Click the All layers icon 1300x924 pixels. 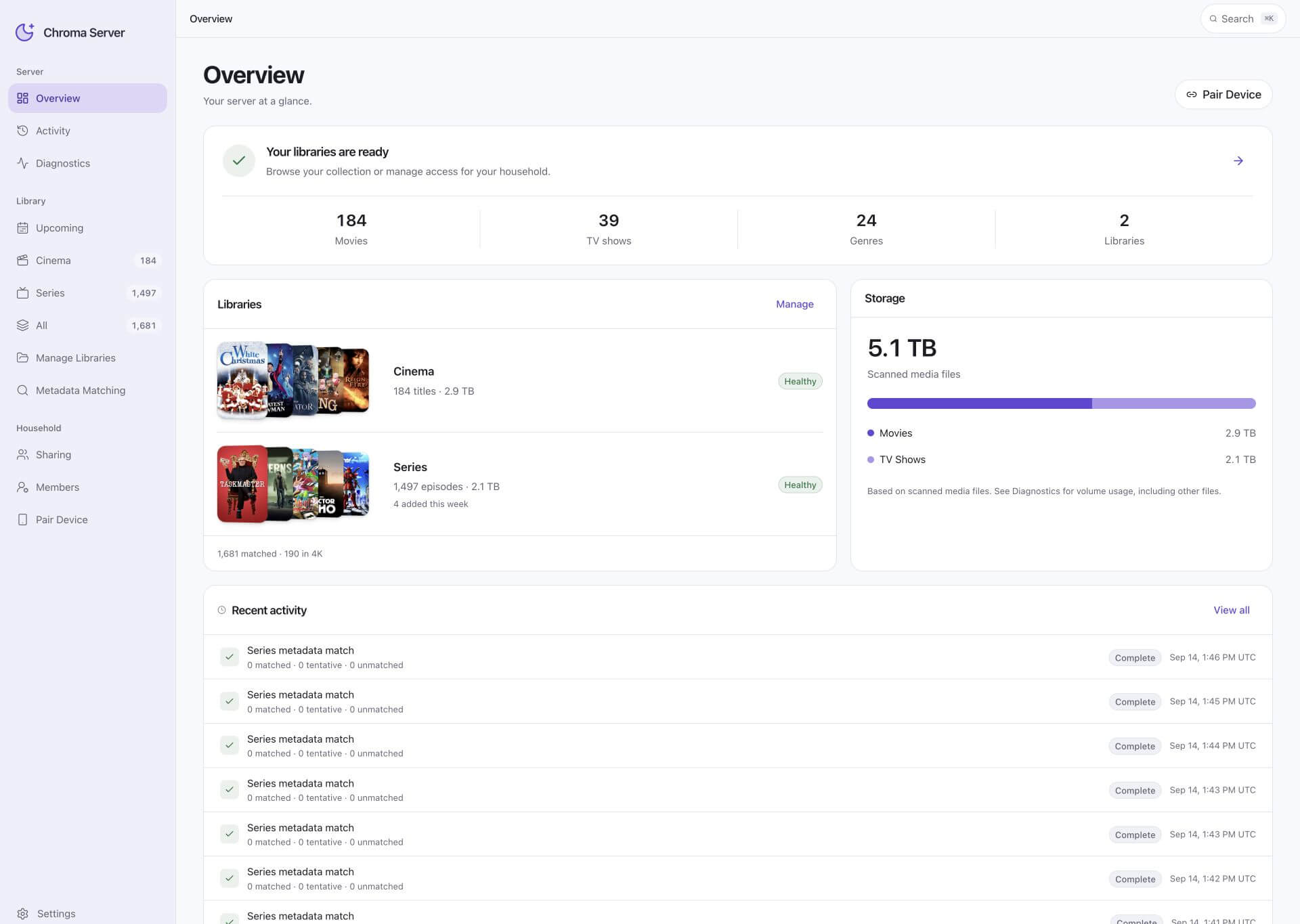pyautogui.click(x=22, y=326)
